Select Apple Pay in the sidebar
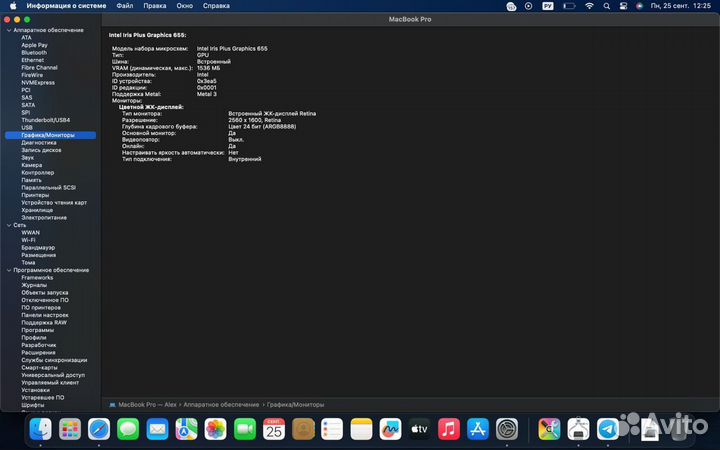Image resolution: width=720 pixels, height=450 pixels. (34, 45)
